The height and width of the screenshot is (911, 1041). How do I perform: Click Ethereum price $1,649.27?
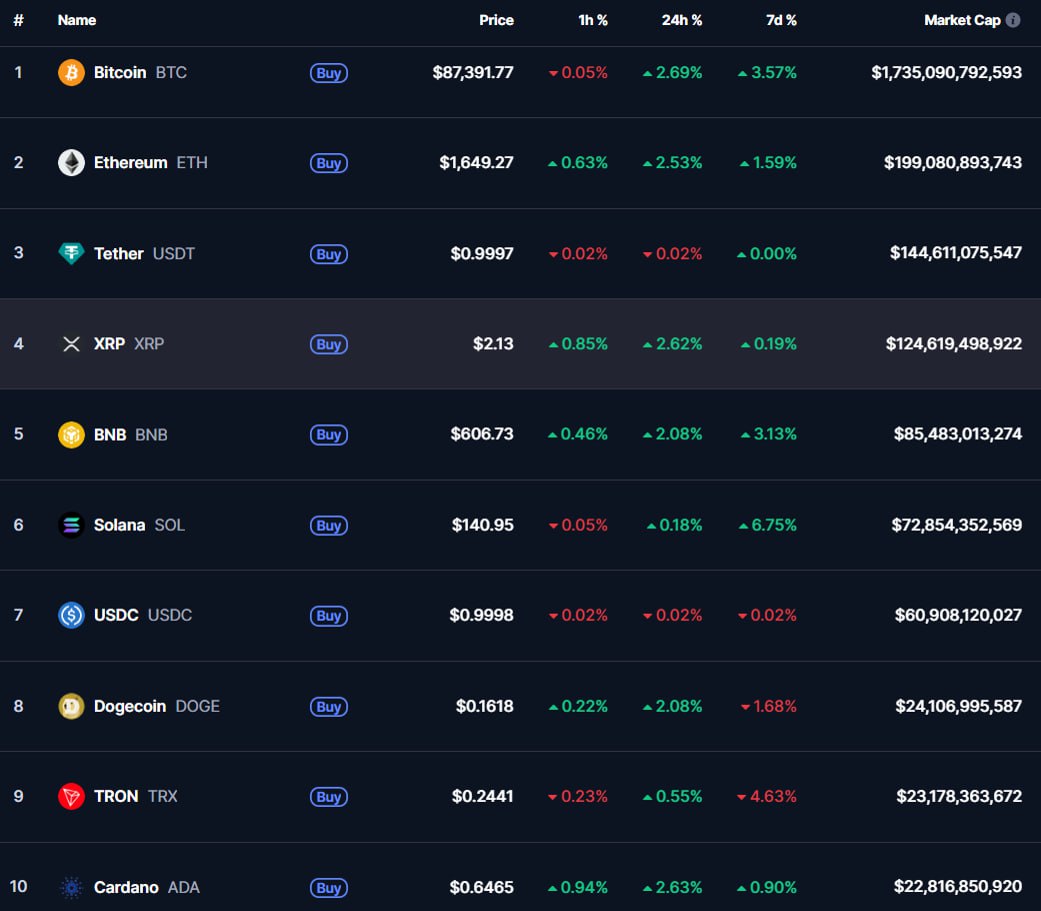click(x=476, y=163)
